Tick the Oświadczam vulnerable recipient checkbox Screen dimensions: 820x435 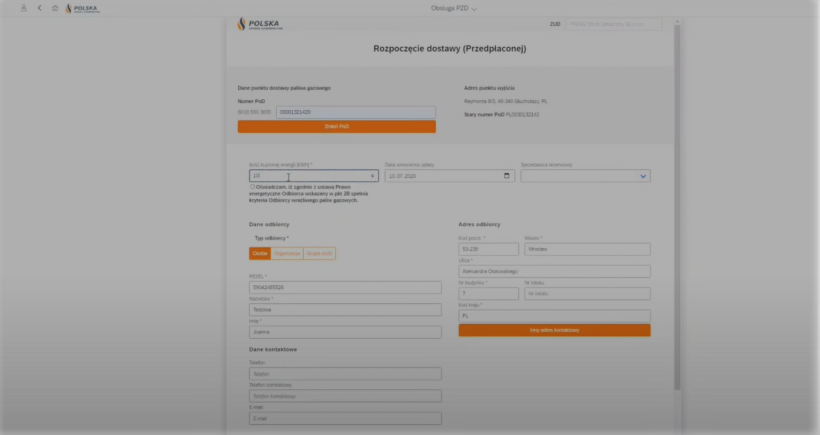click(x=253, y=187)
